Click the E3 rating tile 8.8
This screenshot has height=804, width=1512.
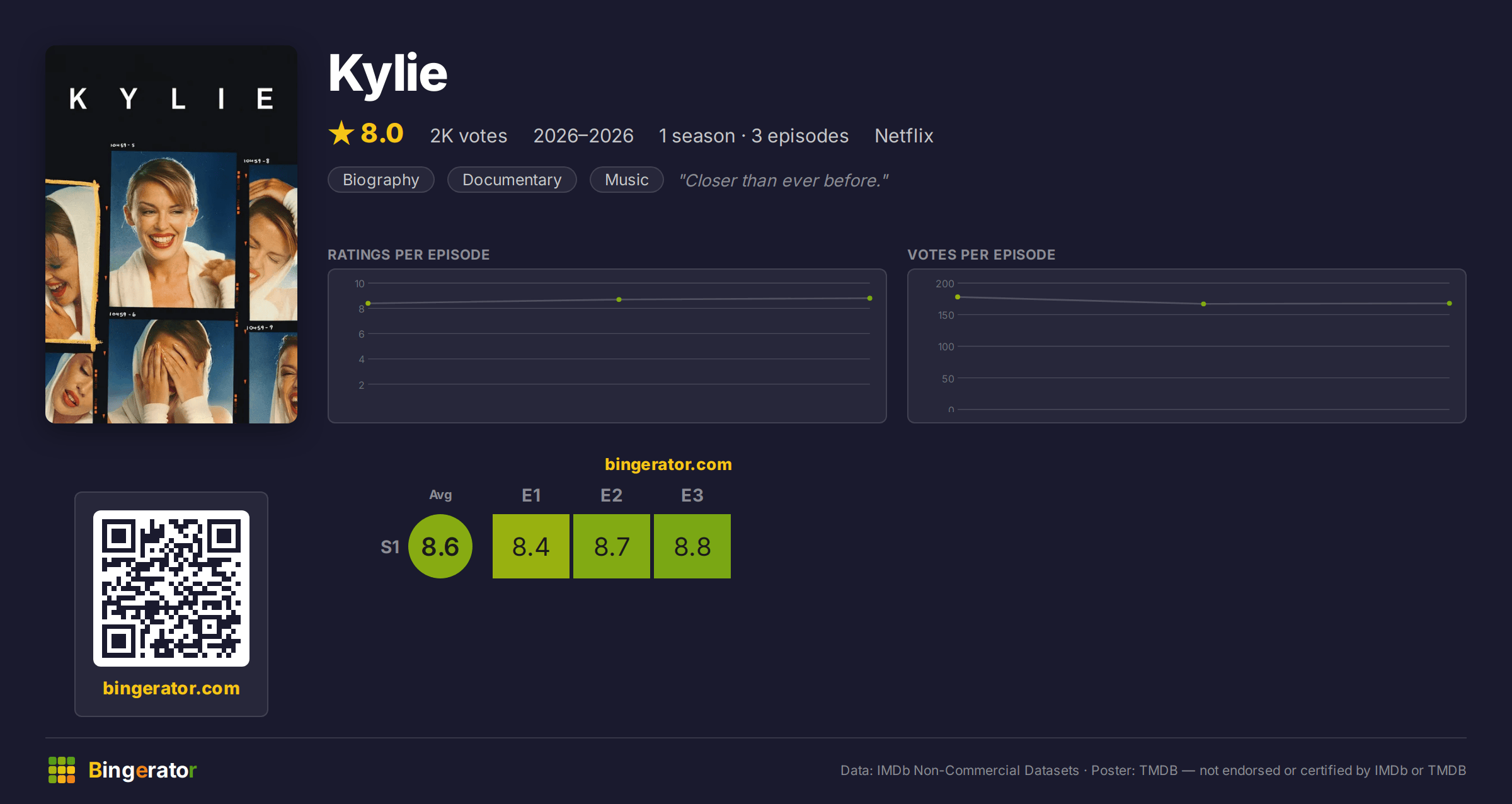692,546
